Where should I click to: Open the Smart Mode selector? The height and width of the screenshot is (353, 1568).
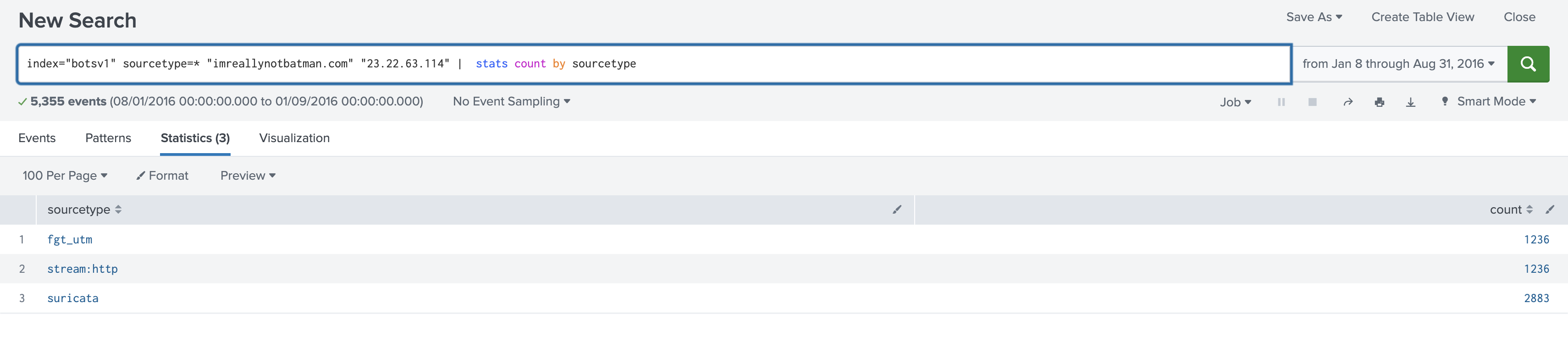[x=1489, y=102]
